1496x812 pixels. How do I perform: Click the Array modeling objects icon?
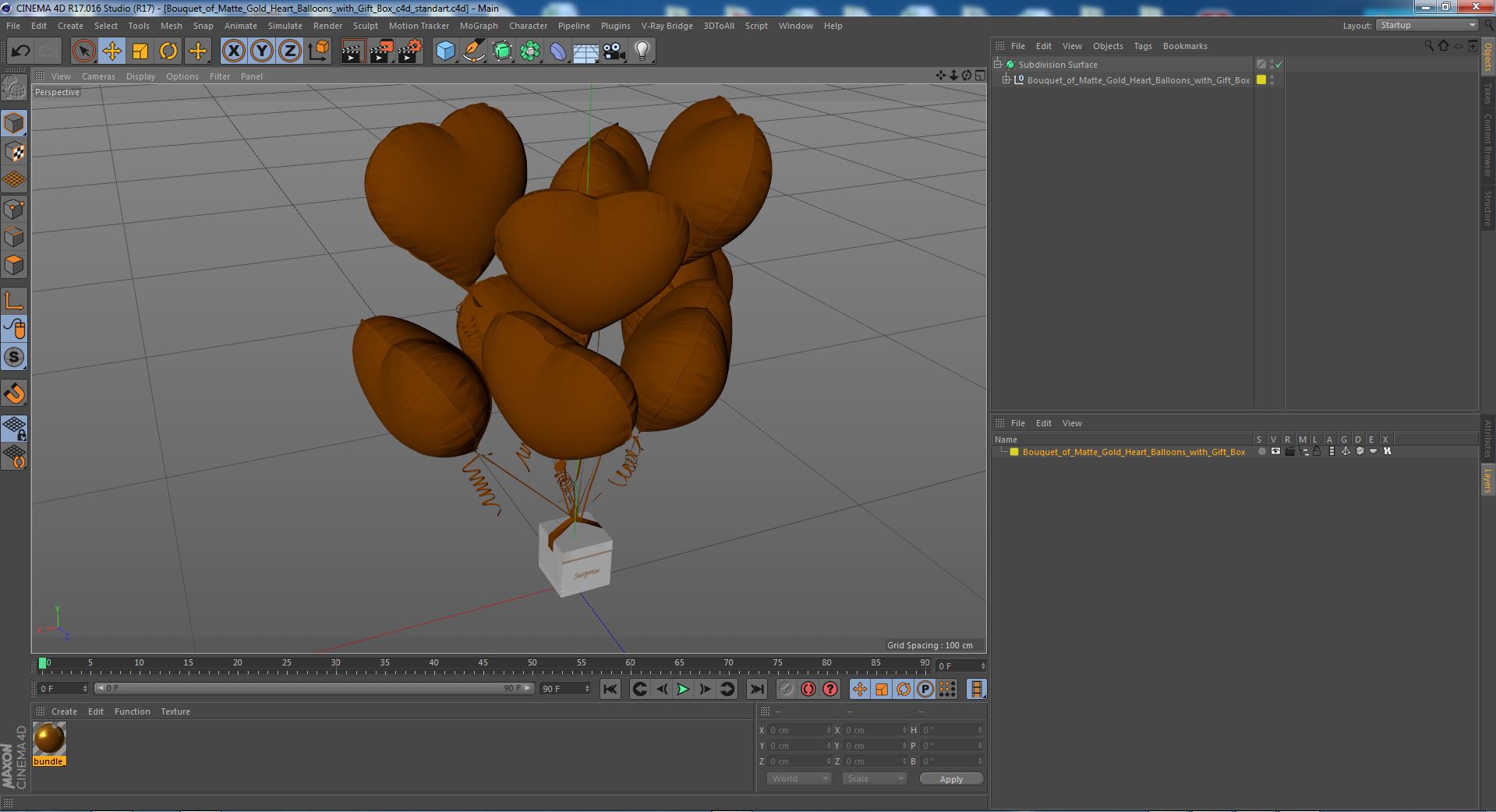530,51
